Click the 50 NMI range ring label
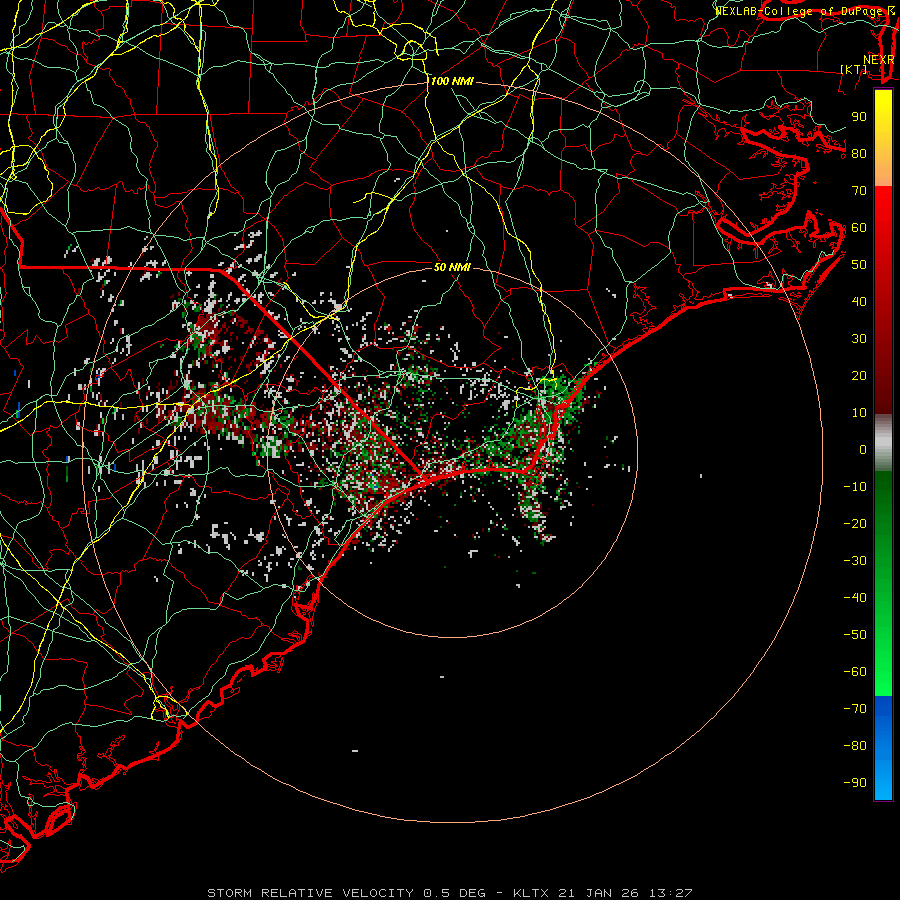900x900 pixels. (x=452, y=267)
